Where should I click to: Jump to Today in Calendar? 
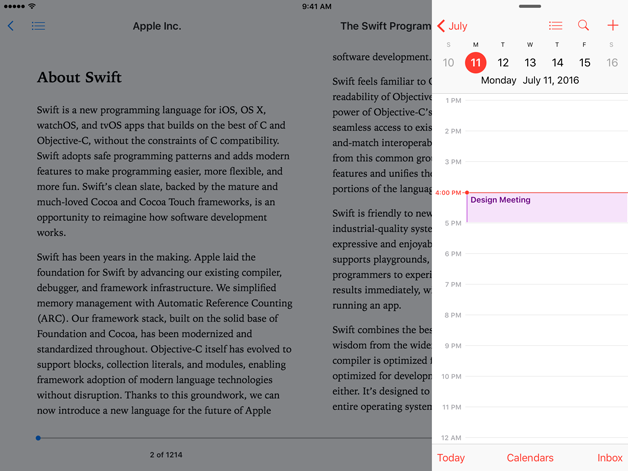(x=451, y=458)
